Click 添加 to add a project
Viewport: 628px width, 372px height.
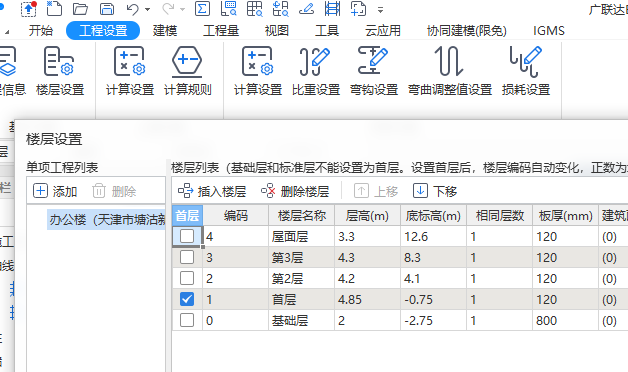point(55,191)
